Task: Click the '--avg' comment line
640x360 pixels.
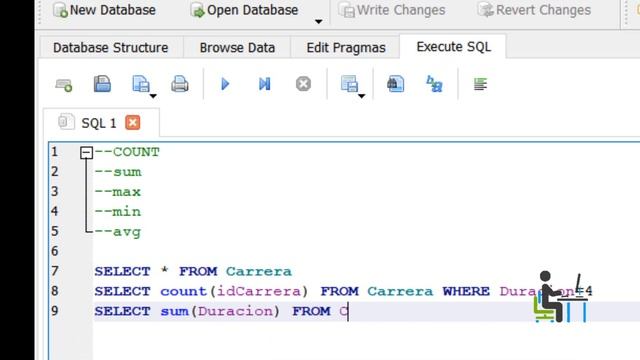Action: [118, 232]
